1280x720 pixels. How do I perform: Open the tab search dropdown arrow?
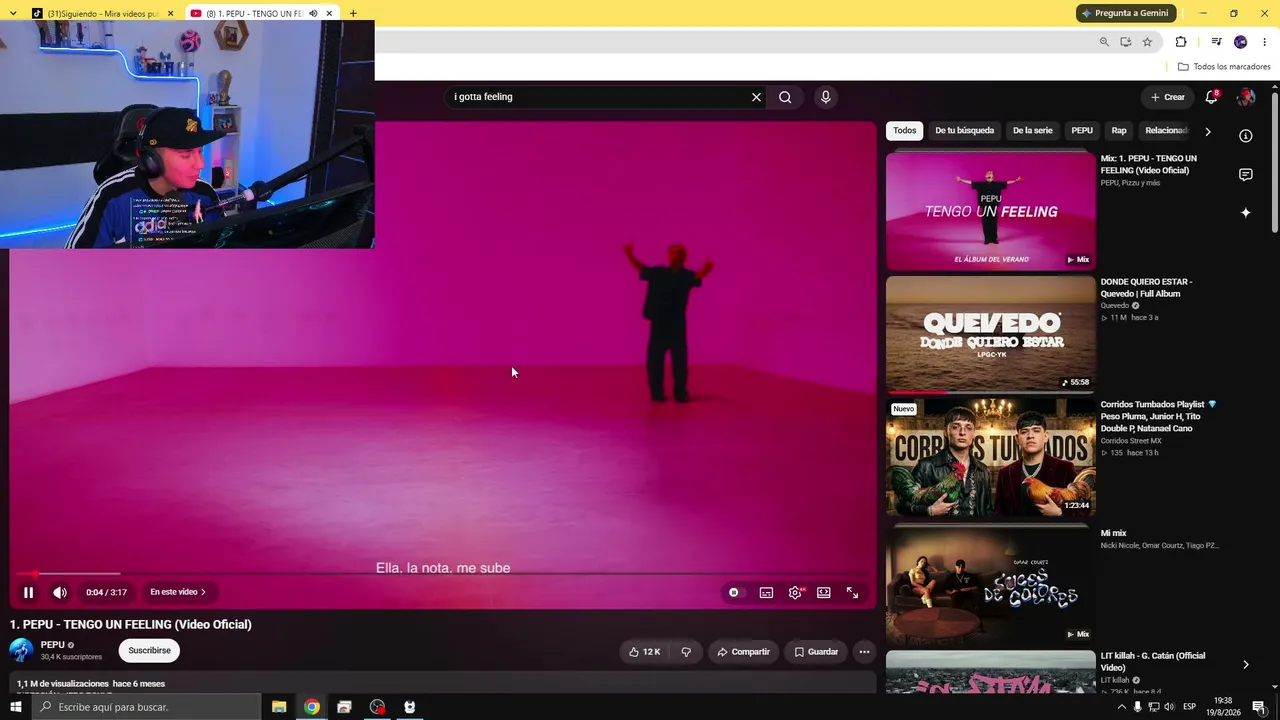(x=13, y=14)
